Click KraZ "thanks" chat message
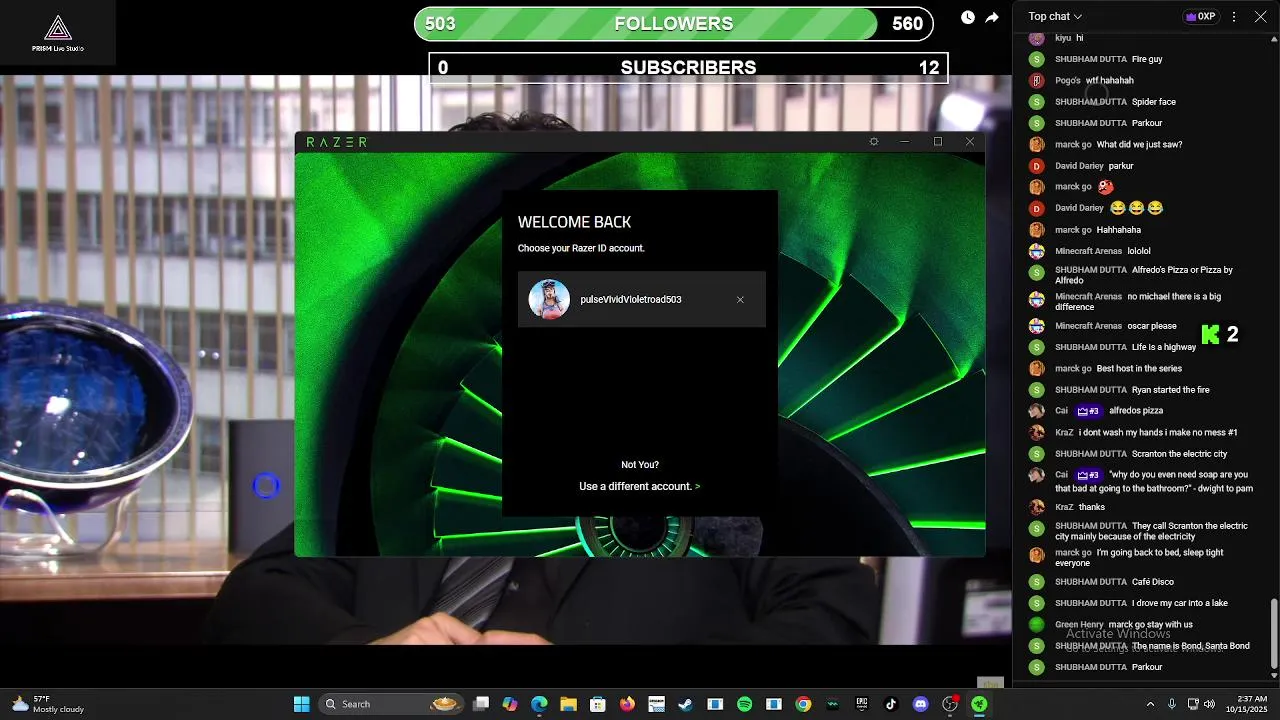The width and height of the screenshot is (1280, 720). (1092, 507)
